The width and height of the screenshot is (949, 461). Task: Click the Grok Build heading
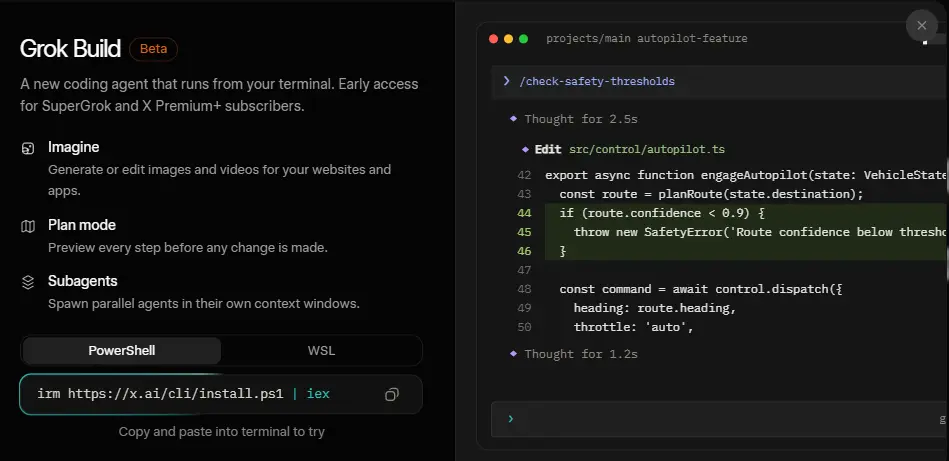70,49
